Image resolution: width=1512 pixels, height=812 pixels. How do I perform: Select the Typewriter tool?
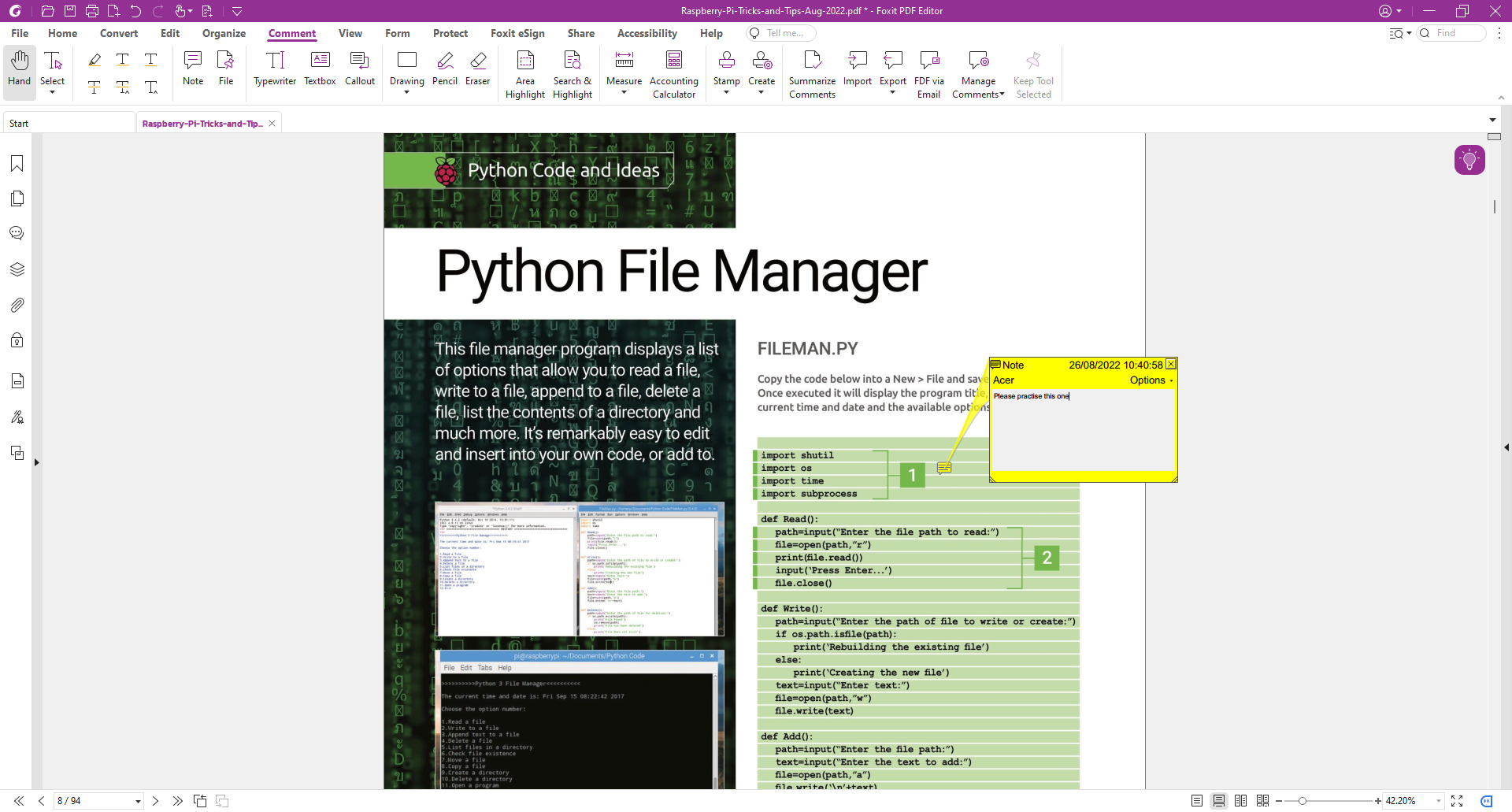click(x=274, y=71)
